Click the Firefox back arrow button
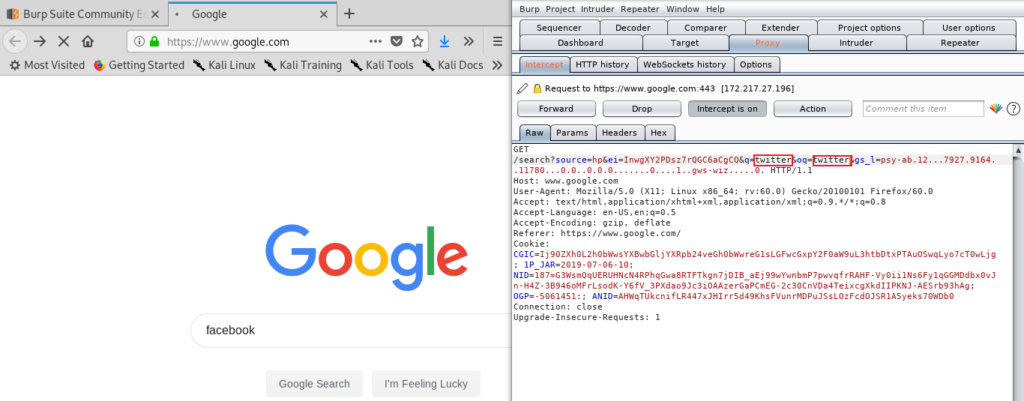 coord(14,41)
